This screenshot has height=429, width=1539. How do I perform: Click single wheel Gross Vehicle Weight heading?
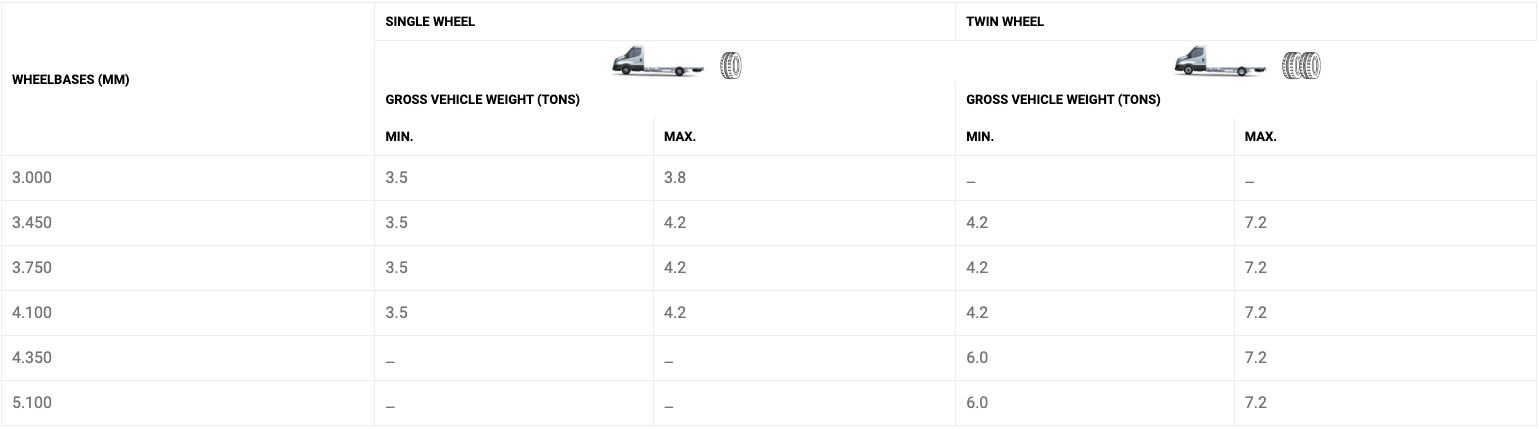pyautogui.click(x=483, y=100)
